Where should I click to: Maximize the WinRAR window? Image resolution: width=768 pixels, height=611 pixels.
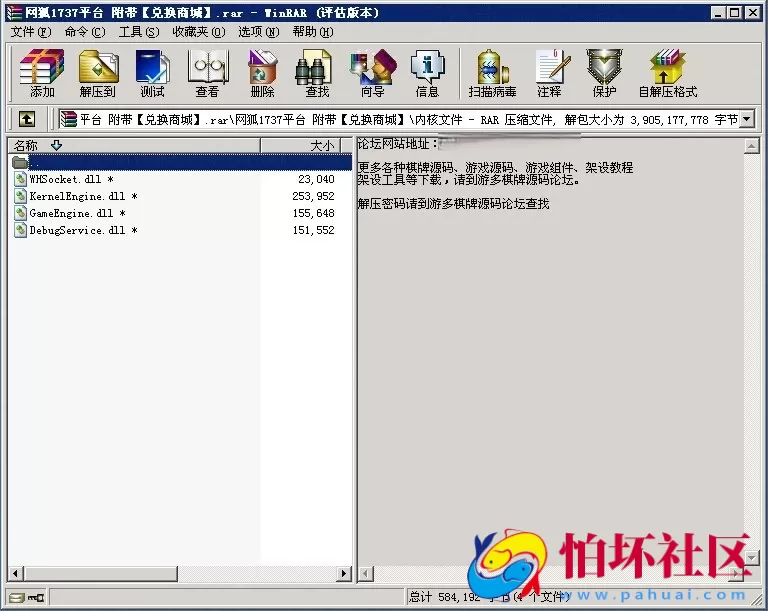[x=735, y=13]
